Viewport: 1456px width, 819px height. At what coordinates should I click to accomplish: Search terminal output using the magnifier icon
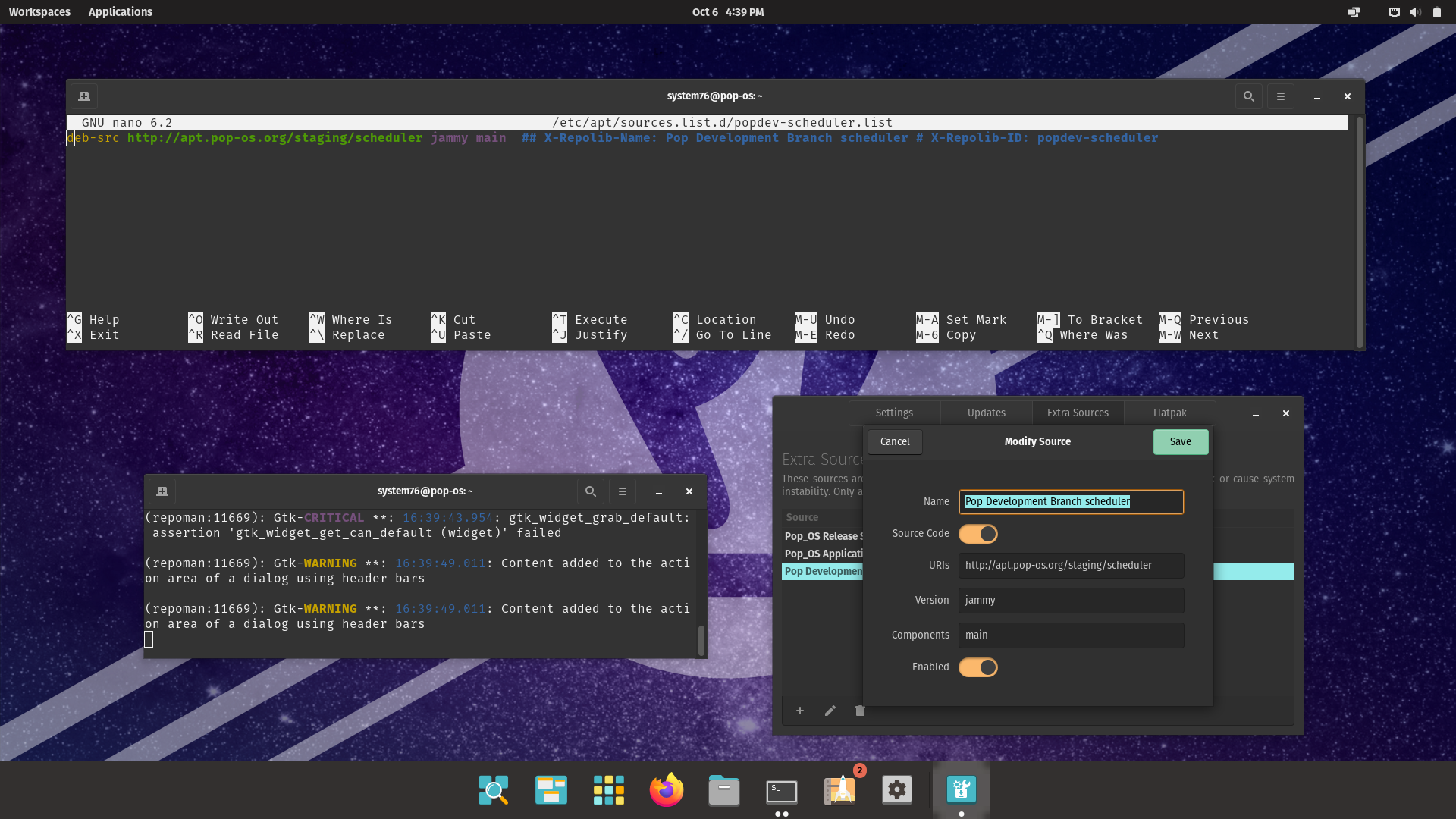click(x=590, y=491)
